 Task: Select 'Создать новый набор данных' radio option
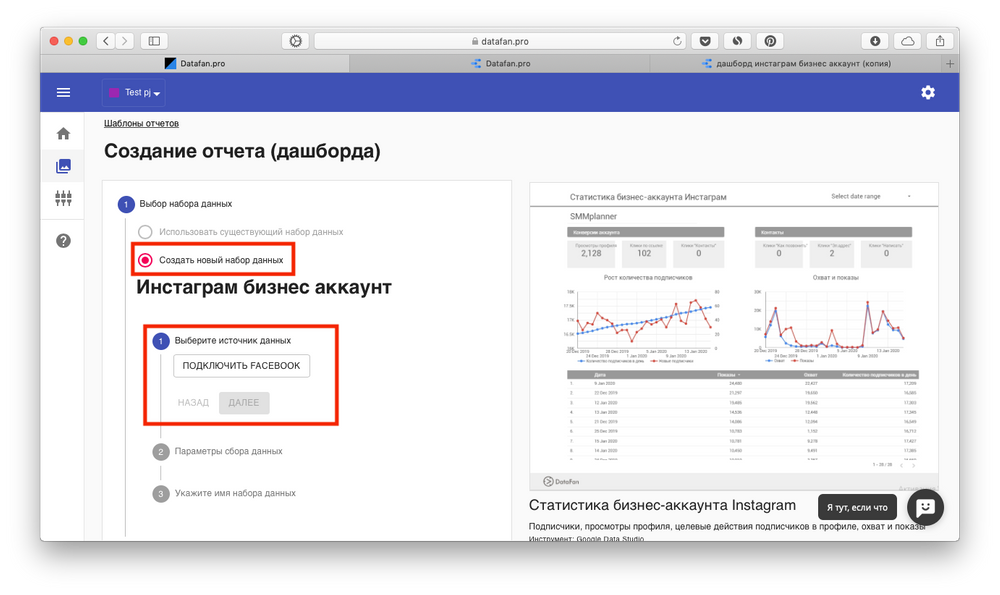(x=145, y=260)
